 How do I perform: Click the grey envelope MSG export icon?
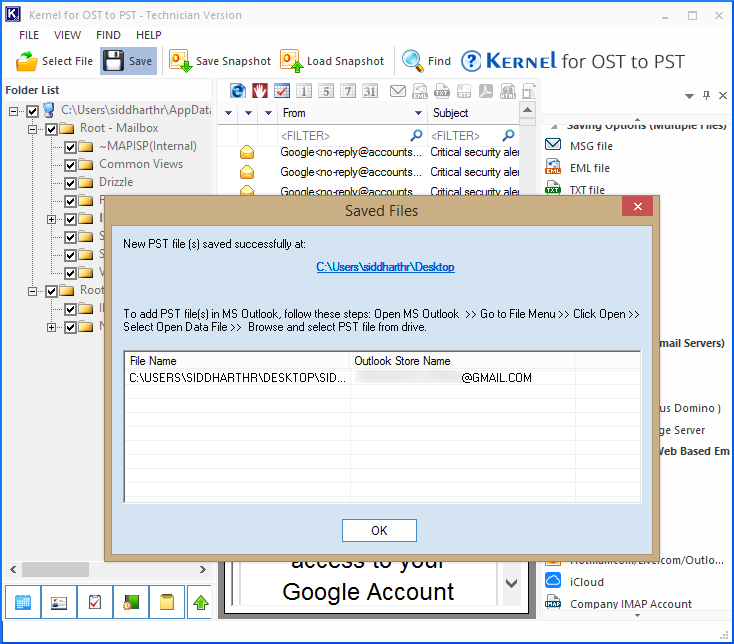[398, 91]
